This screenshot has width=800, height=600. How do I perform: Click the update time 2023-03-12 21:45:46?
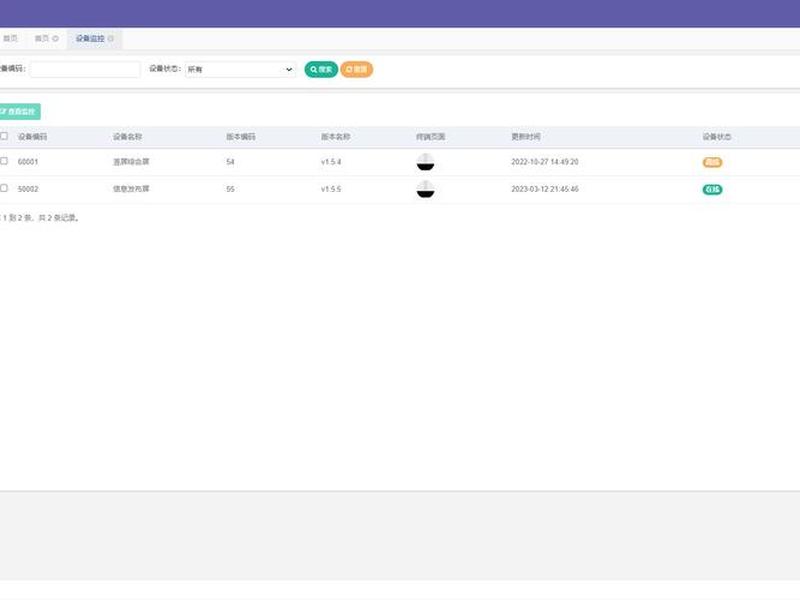[545, 189]
